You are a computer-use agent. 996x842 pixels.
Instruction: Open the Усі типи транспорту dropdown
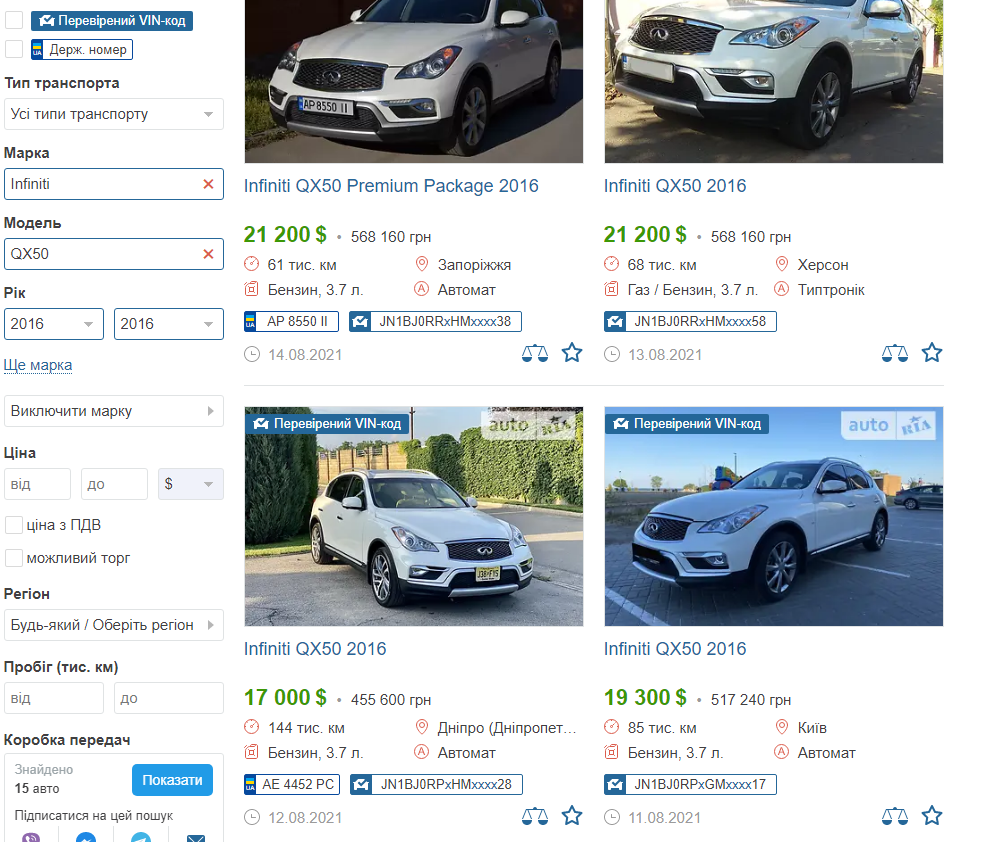113,114
